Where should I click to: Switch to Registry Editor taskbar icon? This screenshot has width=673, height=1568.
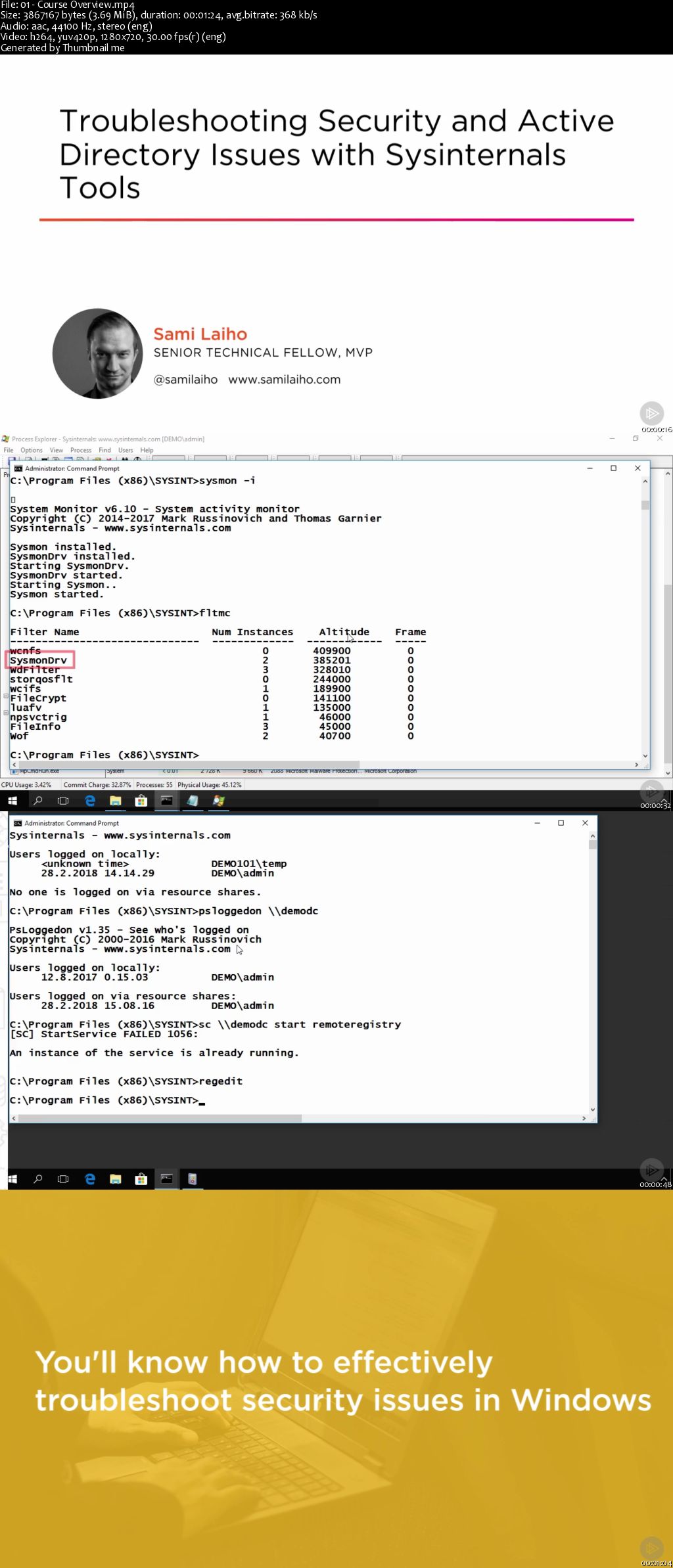point(192,1179)
